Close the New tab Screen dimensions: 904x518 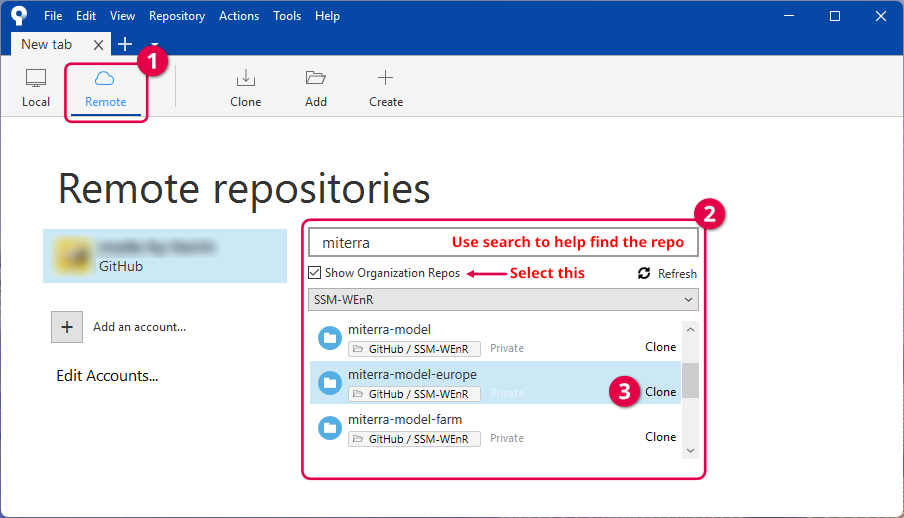tap(99, 45)
